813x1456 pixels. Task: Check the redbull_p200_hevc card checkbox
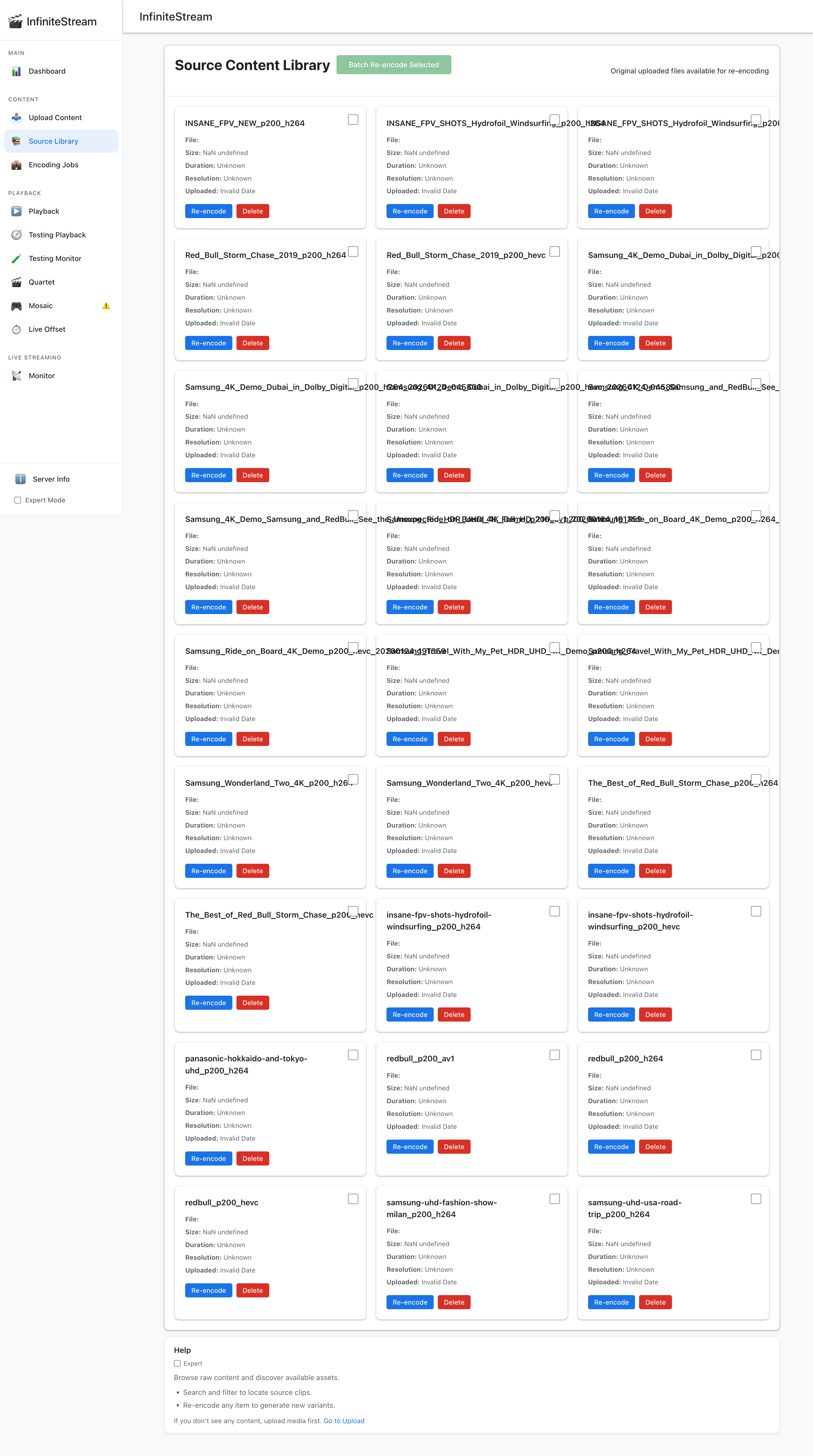[x=353, y=1199]
